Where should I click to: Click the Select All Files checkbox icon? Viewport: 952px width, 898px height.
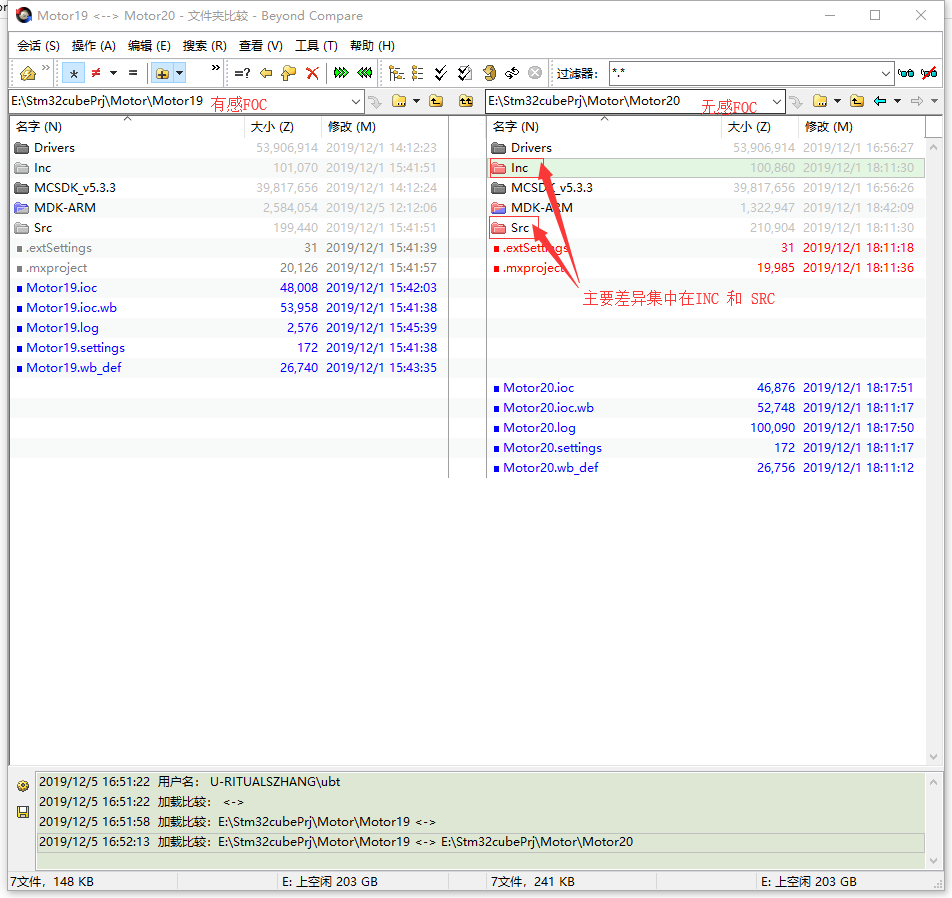pos(465,73)
